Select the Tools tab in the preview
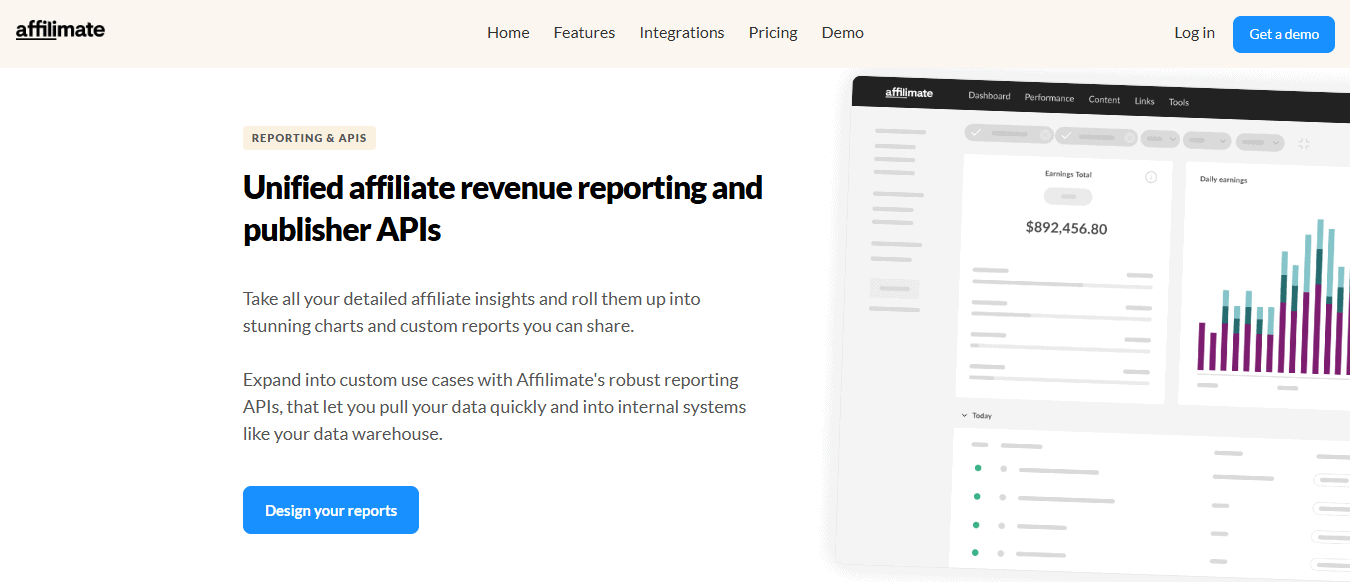1350x582 pixels. click(1178, 102)
